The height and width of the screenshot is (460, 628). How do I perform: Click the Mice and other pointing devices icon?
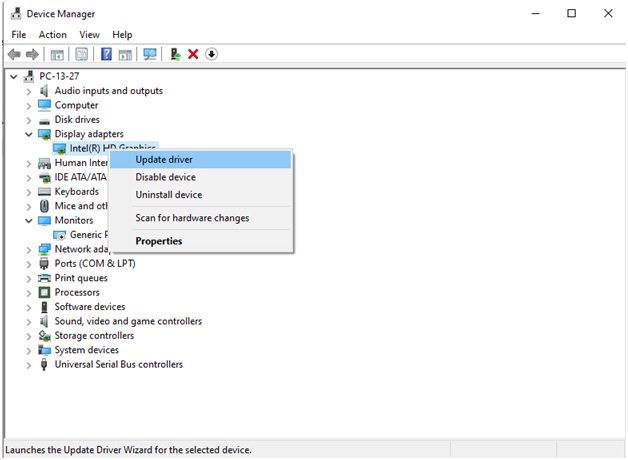click(x=44, y=206)
